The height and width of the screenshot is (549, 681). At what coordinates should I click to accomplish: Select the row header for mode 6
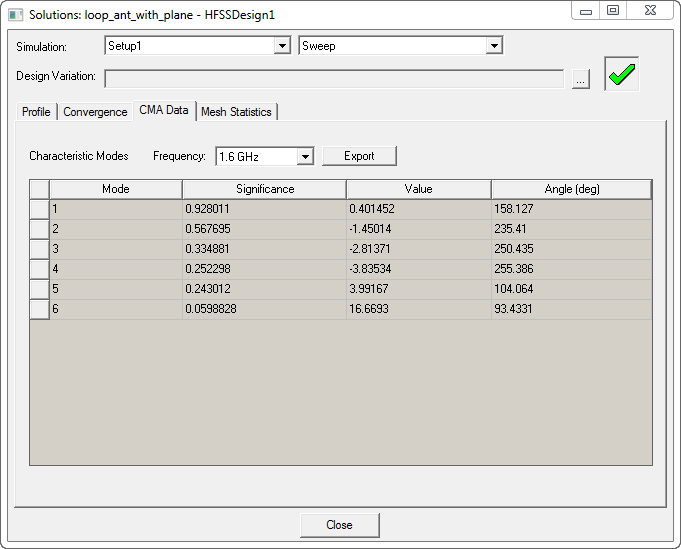(x=39, y=309)
